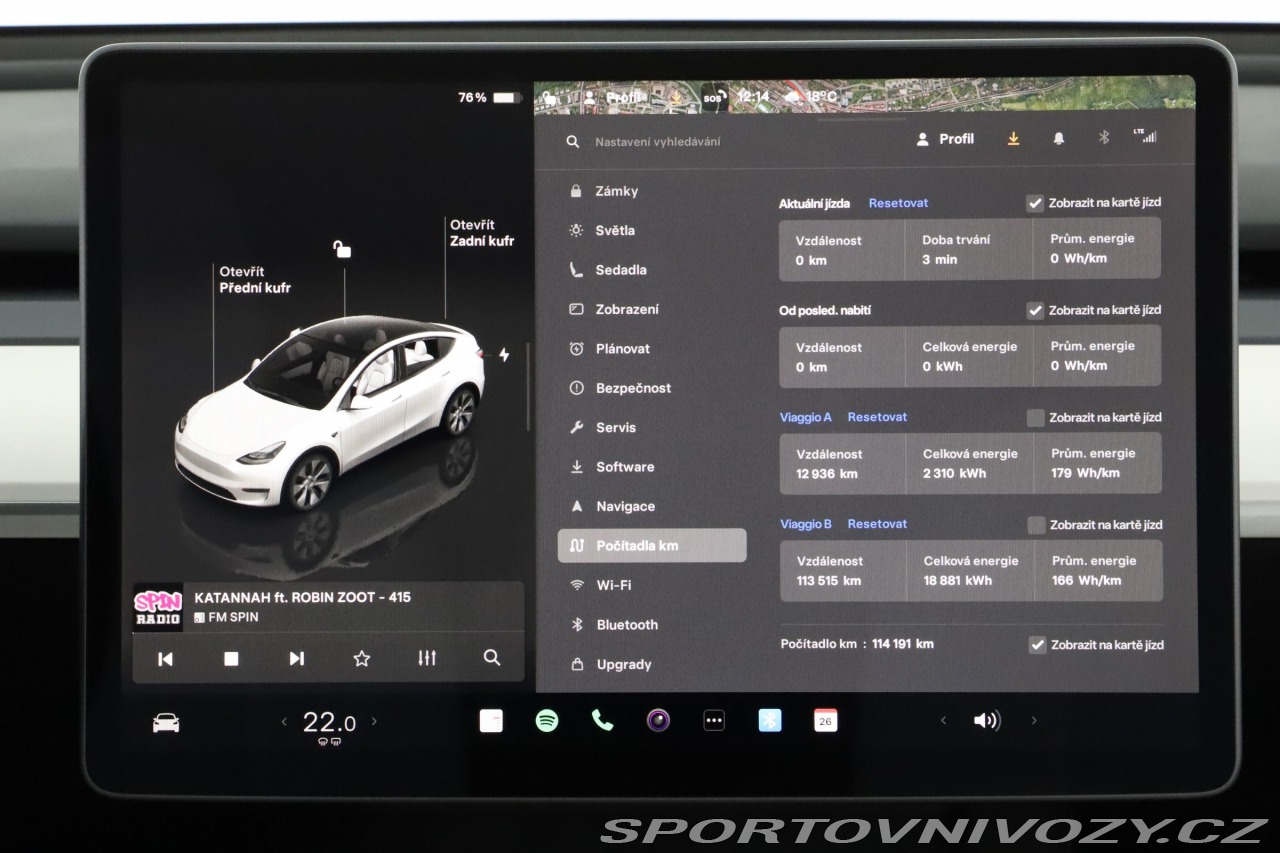Uncheck card display for Aktuální jízda

[x=1036, y=203]
